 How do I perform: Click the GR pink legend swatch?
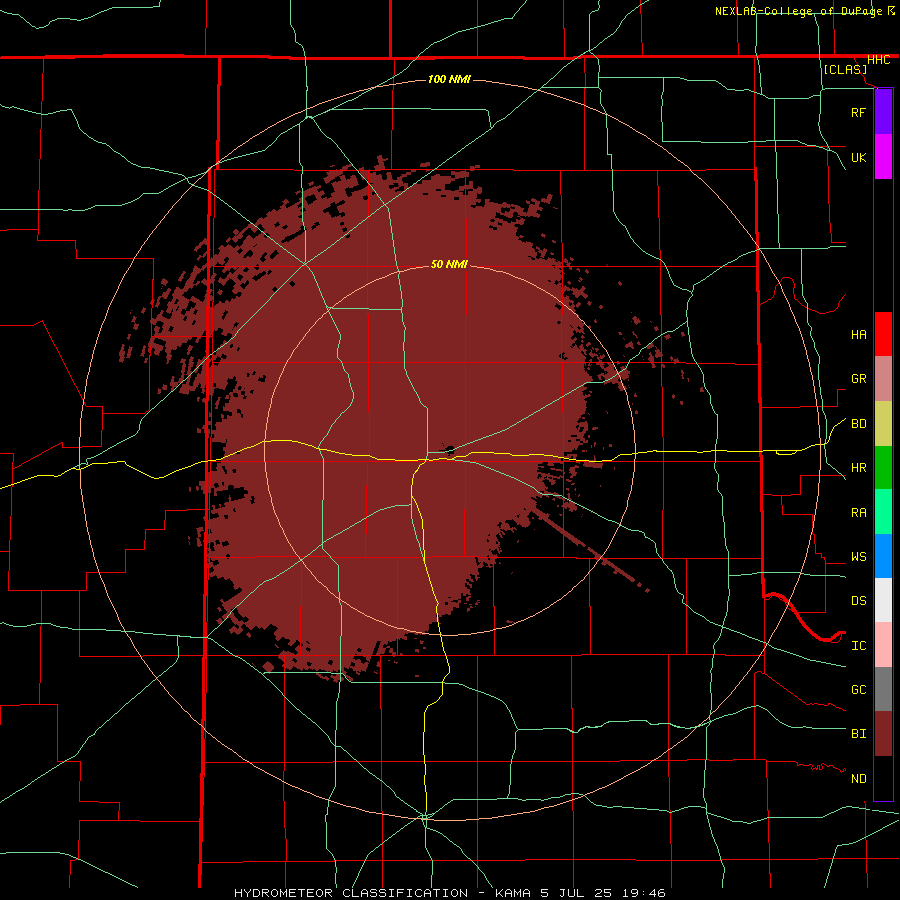[x=883, y=379]
